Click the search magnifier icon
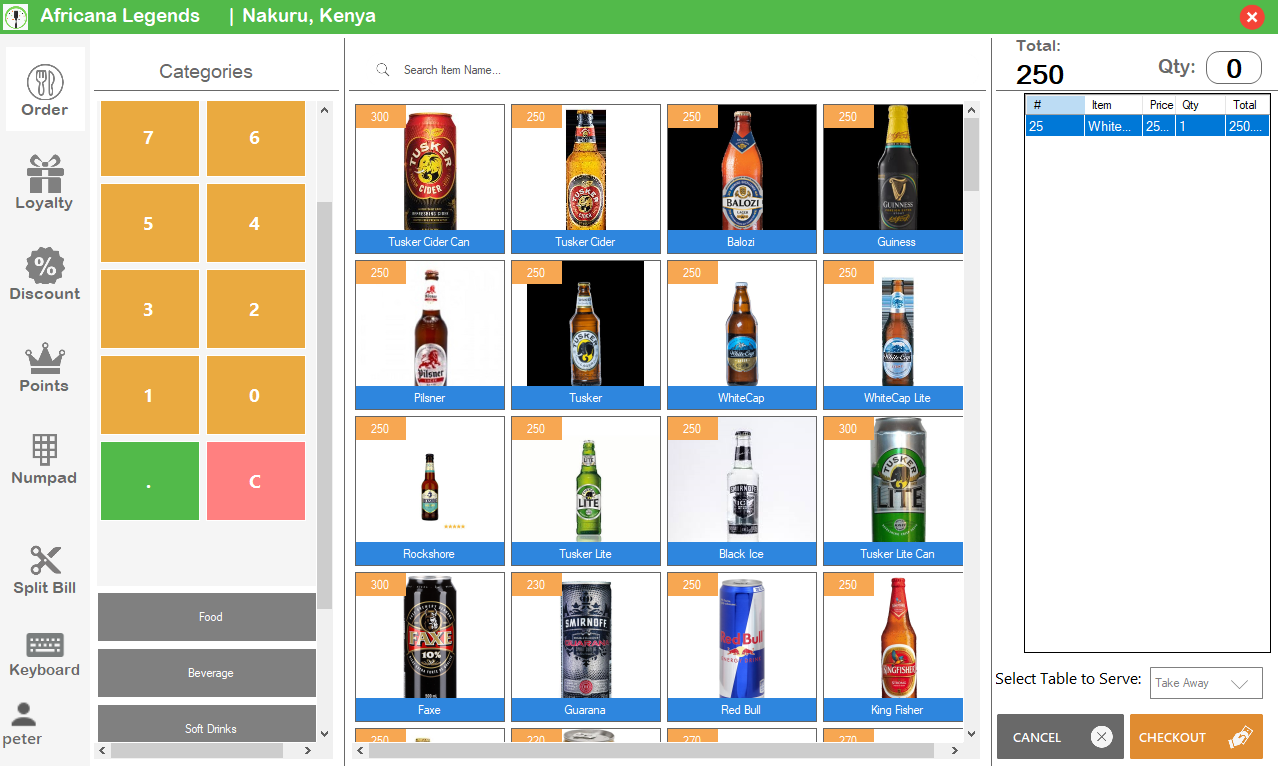Viewport: 1278px width, 766px height. click(383, 69)
